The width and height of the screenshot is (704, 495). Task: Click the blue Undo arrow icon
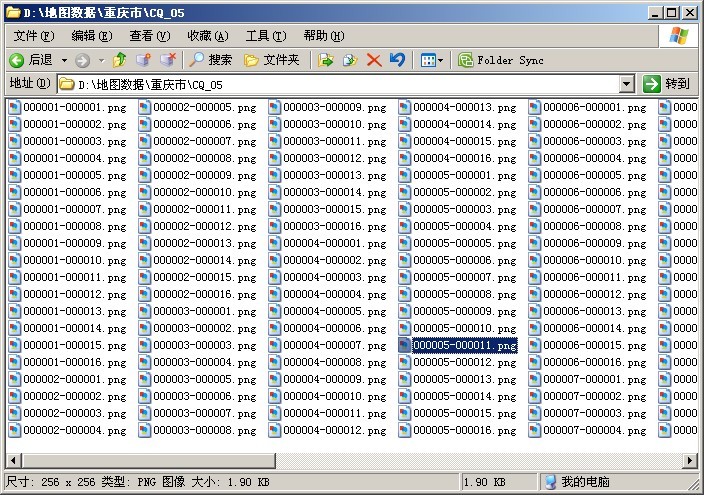[397, 60]
